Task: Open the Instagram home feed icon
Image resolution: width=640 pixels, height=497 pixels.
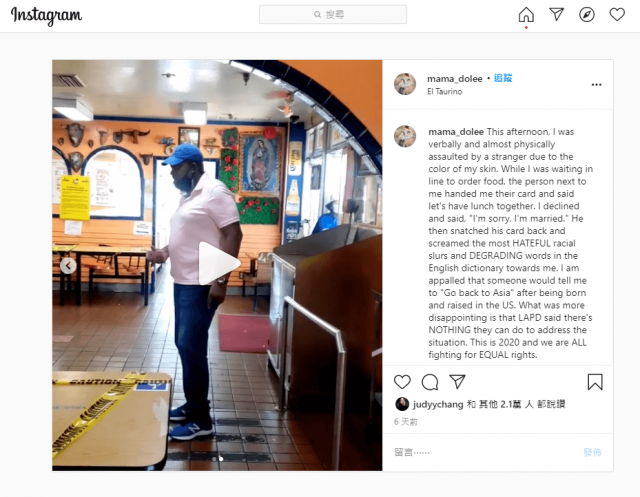Action: pos(526,15)
